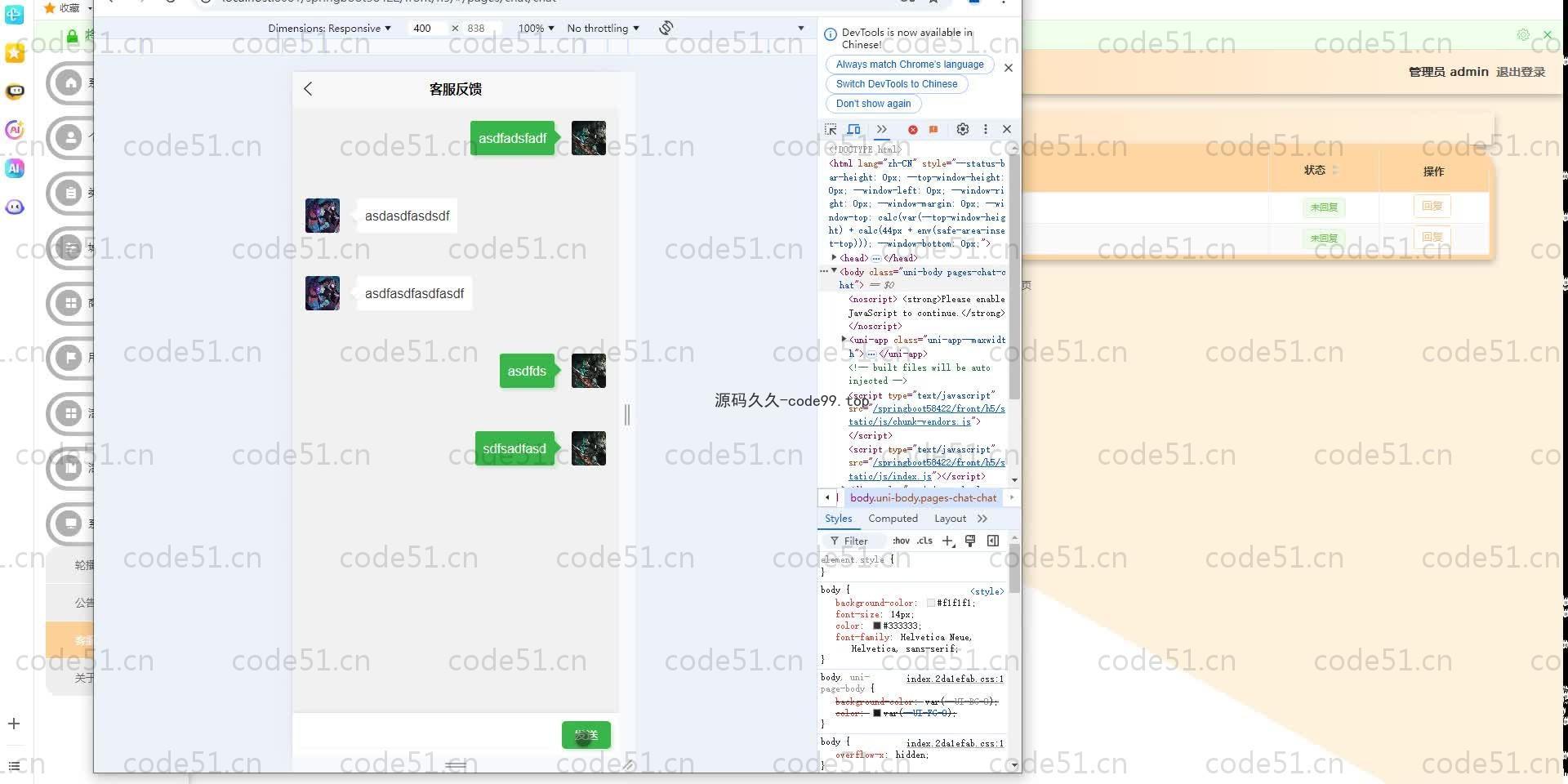
Task: Click avatar beside 'sdfsadfasd' message
Action: 588,448
